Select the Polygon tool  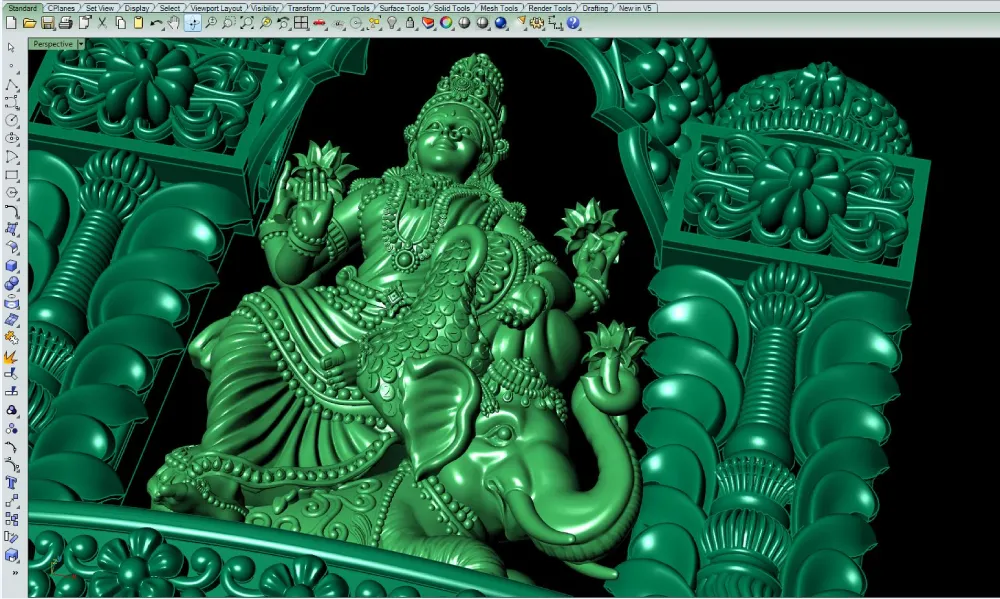pos(11,193)
